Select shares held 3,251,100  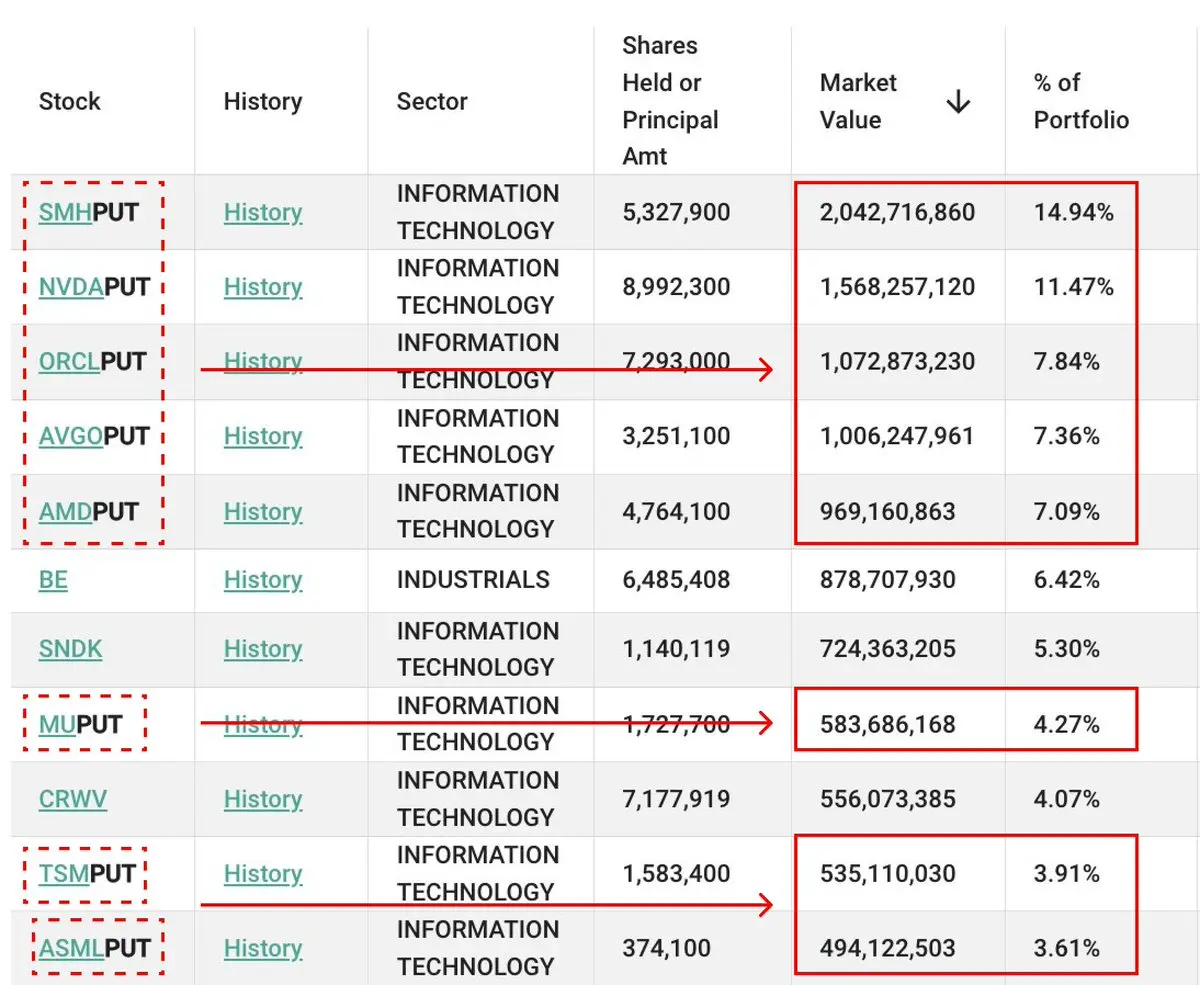click(x=676, y=436)
